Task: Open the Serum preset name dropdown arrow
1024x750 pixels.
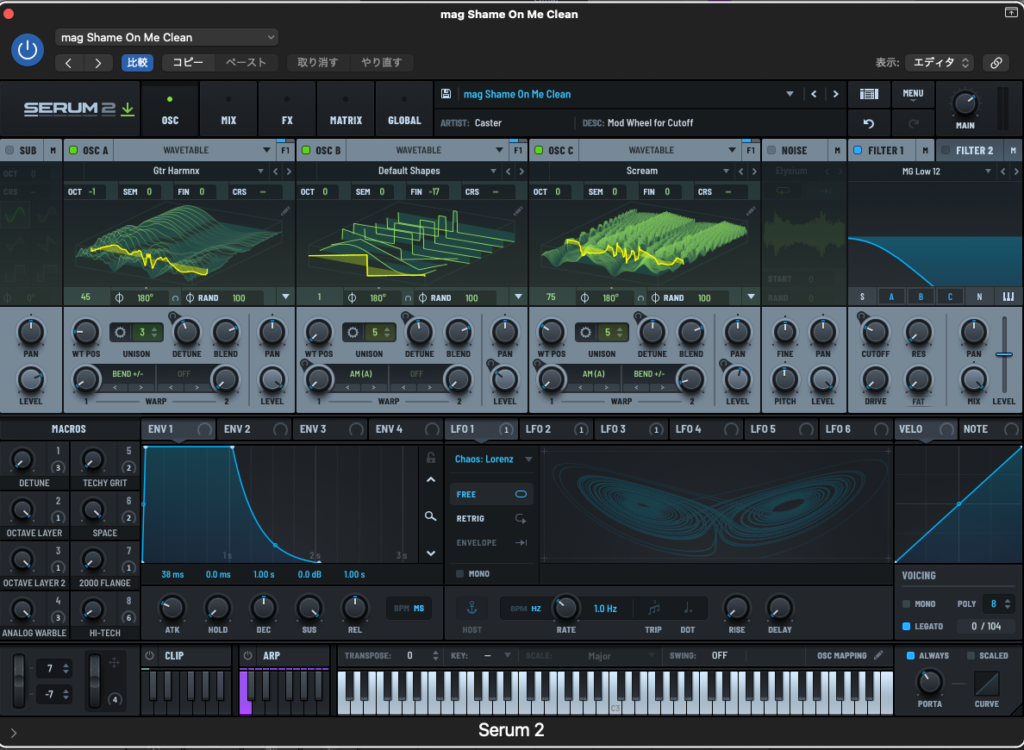Action: click(790, 94)
